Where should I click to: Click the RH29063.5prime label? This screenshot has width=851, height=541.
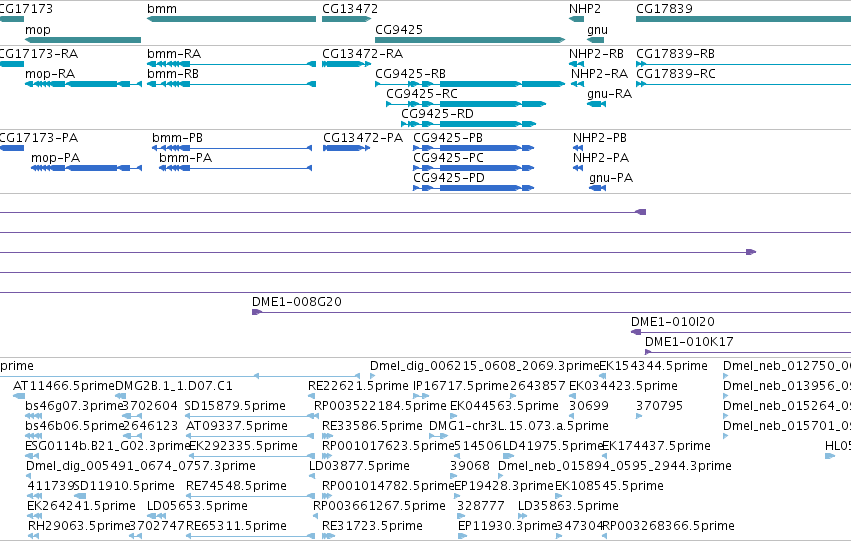pyautogui.click(x=79, y=526)
